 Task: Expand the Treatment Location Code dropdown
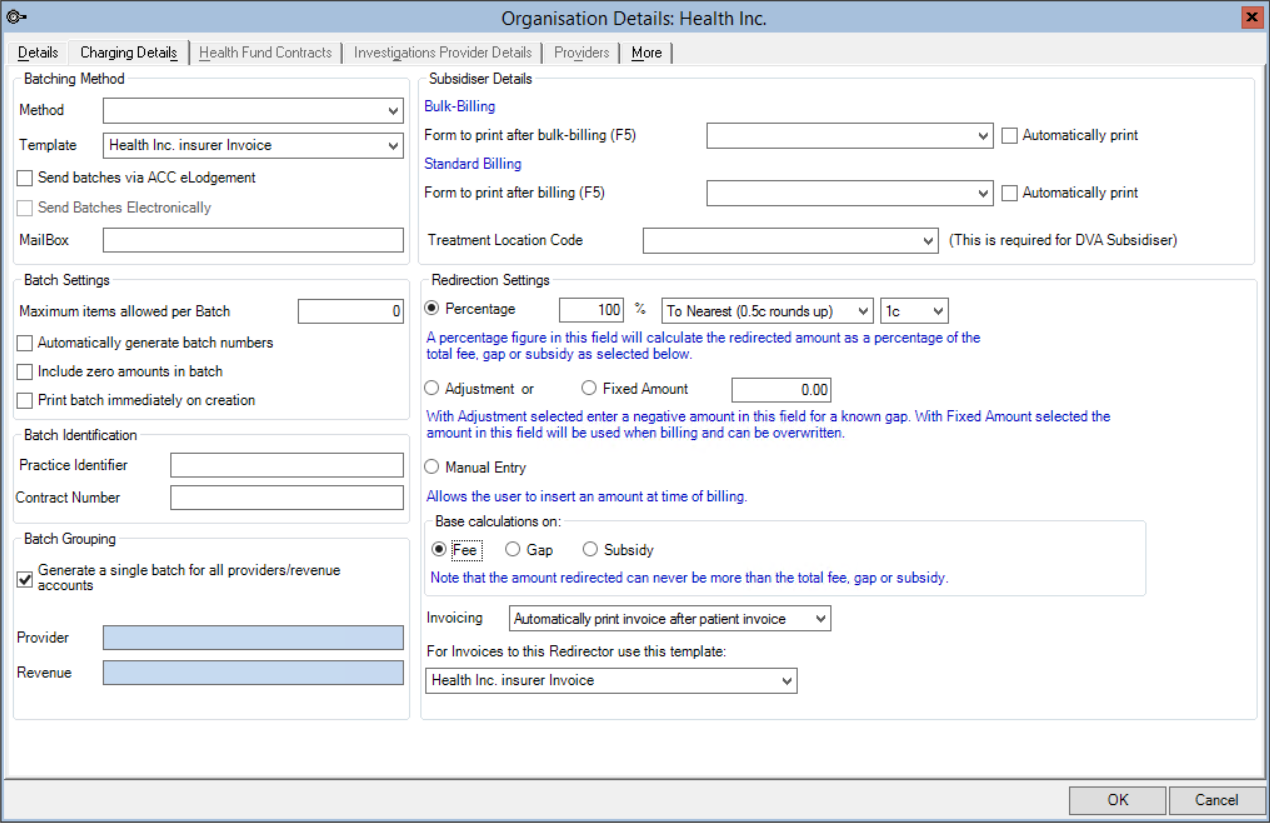(x=791, y=241)
